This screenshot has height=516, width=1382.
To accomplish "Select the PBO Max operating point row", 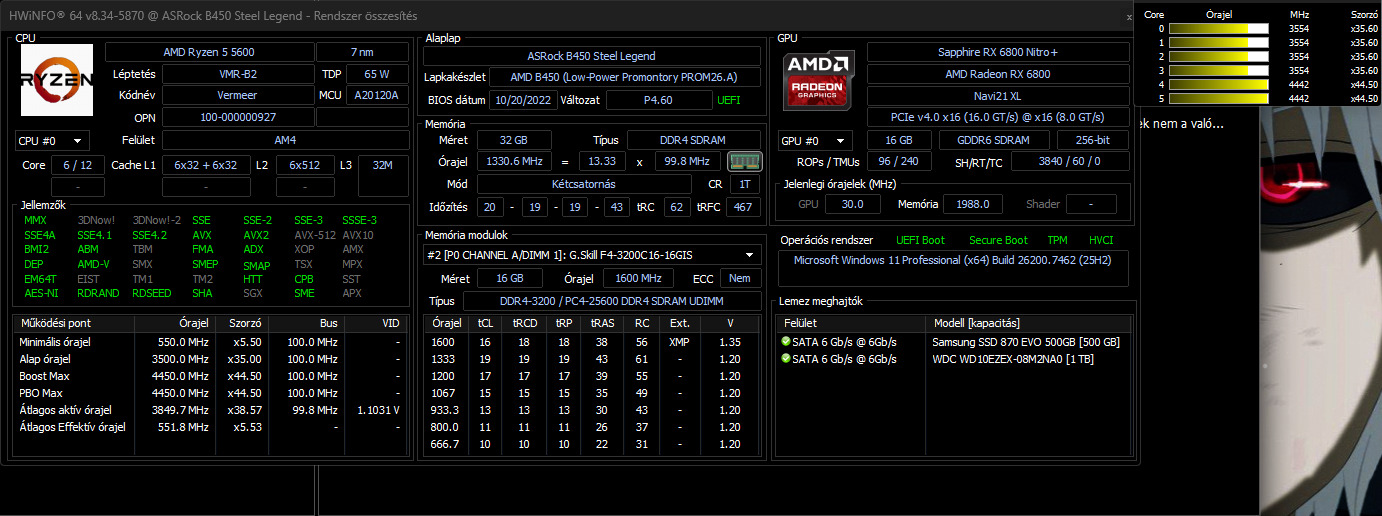I will [x=210, y=393].
